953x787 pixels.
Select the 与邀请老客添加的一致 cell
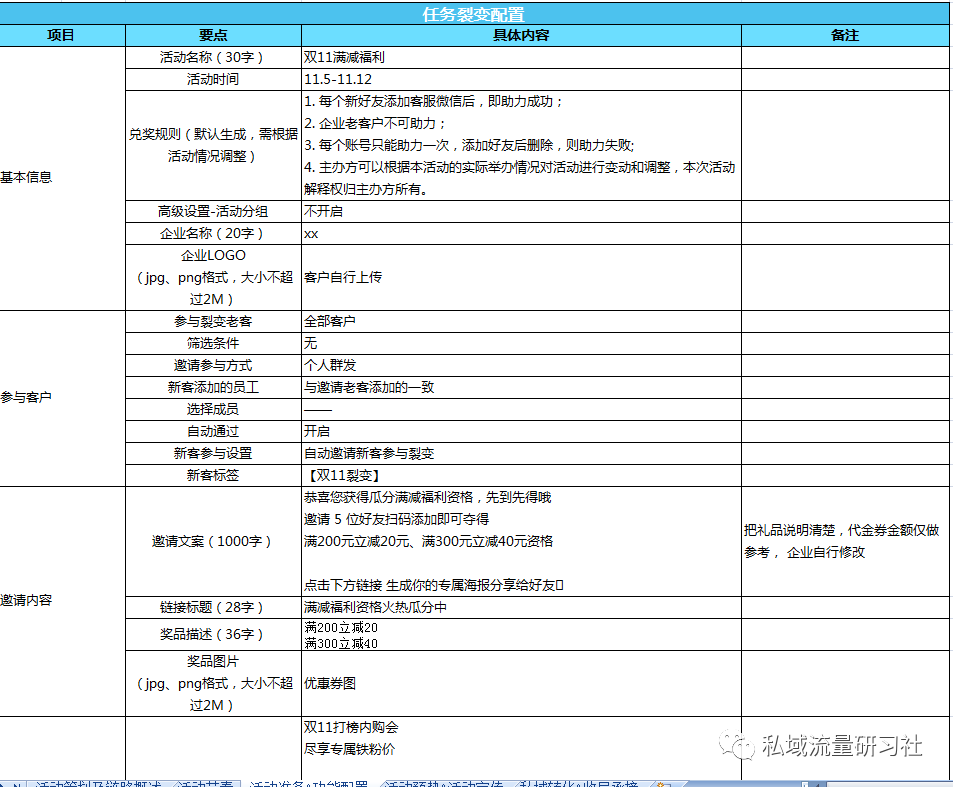point(521,387)
